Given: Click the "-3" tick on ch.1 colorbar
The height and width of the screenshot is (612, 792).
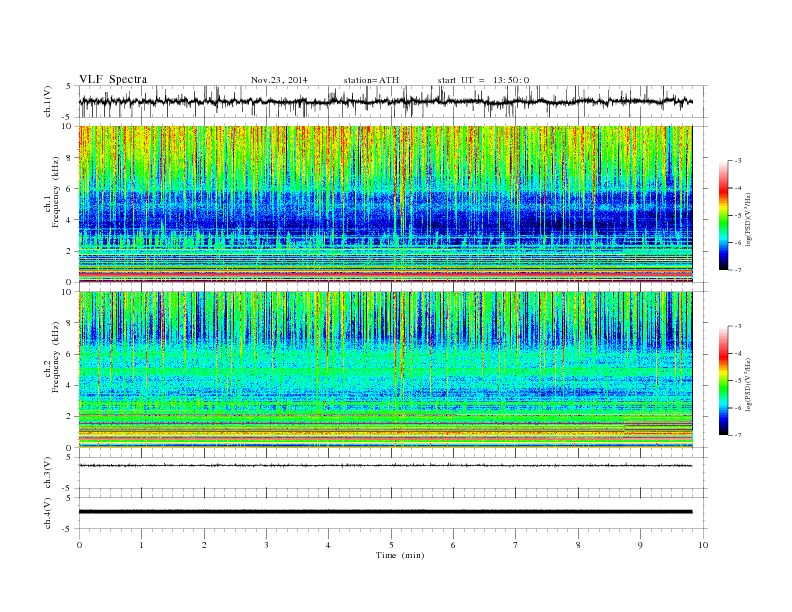Looking at the screenshot, I should pyautogui.click(x=738, y=161).
